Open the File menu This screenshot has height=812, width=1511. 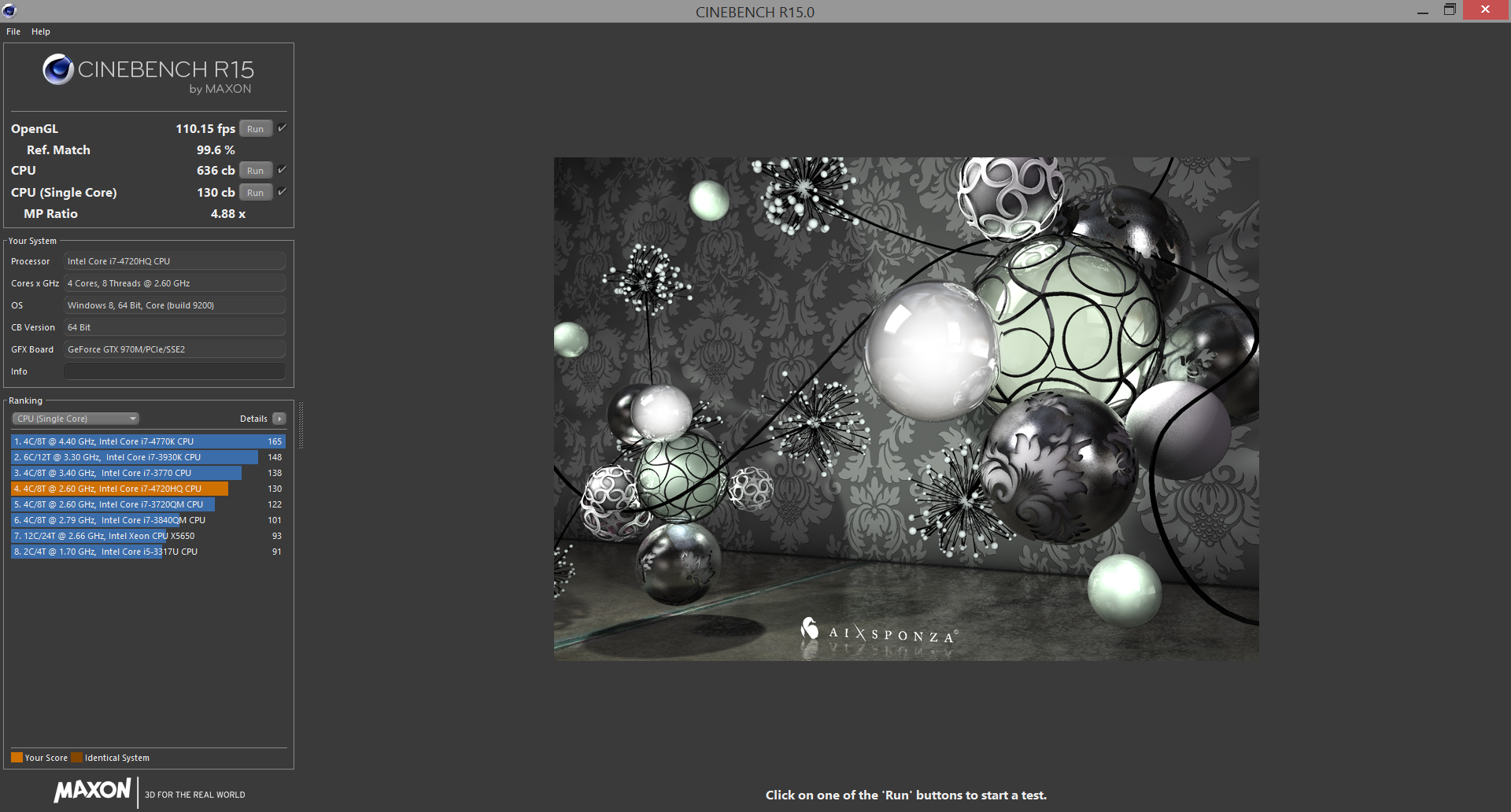click(x=13, y=31)
